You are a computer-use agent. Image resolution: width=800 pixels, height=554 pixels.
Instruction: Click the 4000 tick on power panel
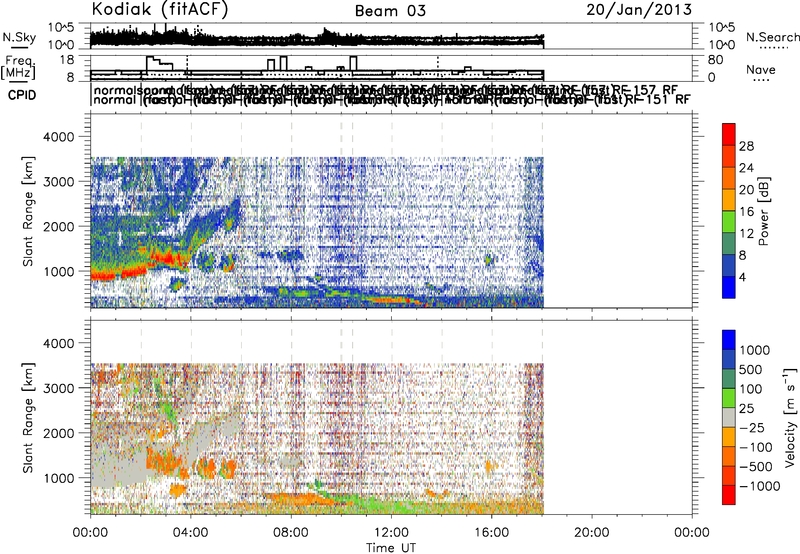pos(58,137)
